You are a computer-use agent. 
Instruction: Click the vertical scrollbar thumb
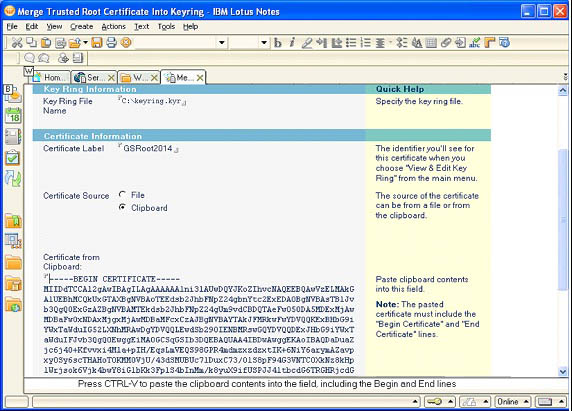pyautogui.click(x=563, y=220)
